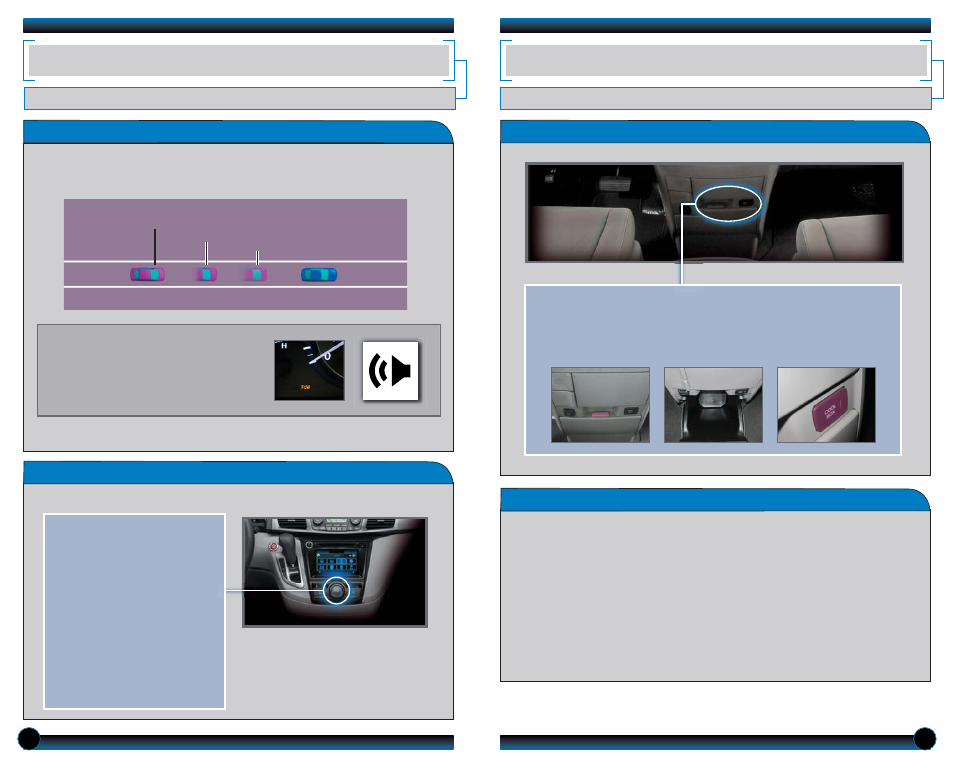954x768 pixels.
Task: Click the speaker beep sound icon
Action: point(390,371)
